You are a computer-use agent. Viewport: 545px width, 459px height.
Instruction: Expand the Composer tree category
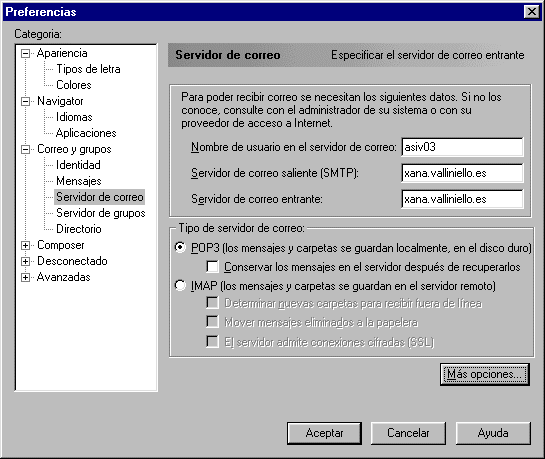[25, 245]
